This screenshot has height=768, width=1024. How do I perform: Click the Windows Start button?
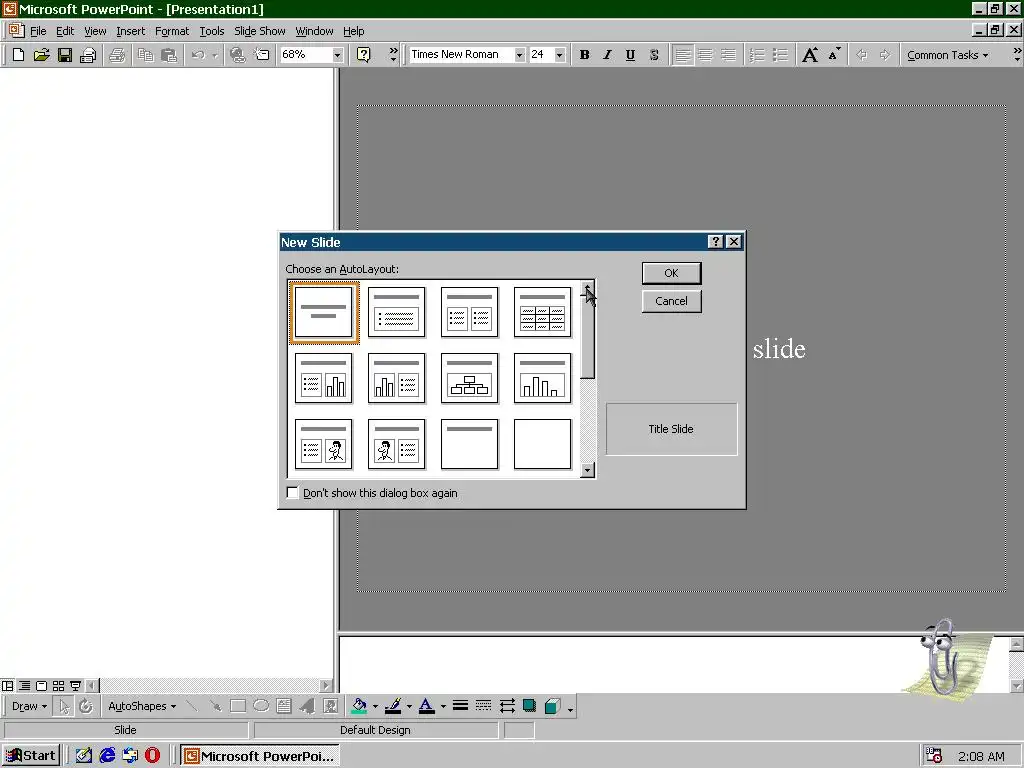(x=31, y=756)
